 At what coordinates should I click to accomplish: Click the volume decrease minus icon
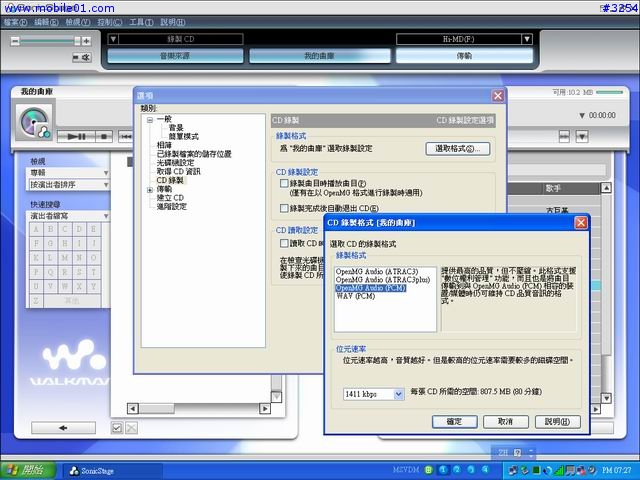coord(15,41)
